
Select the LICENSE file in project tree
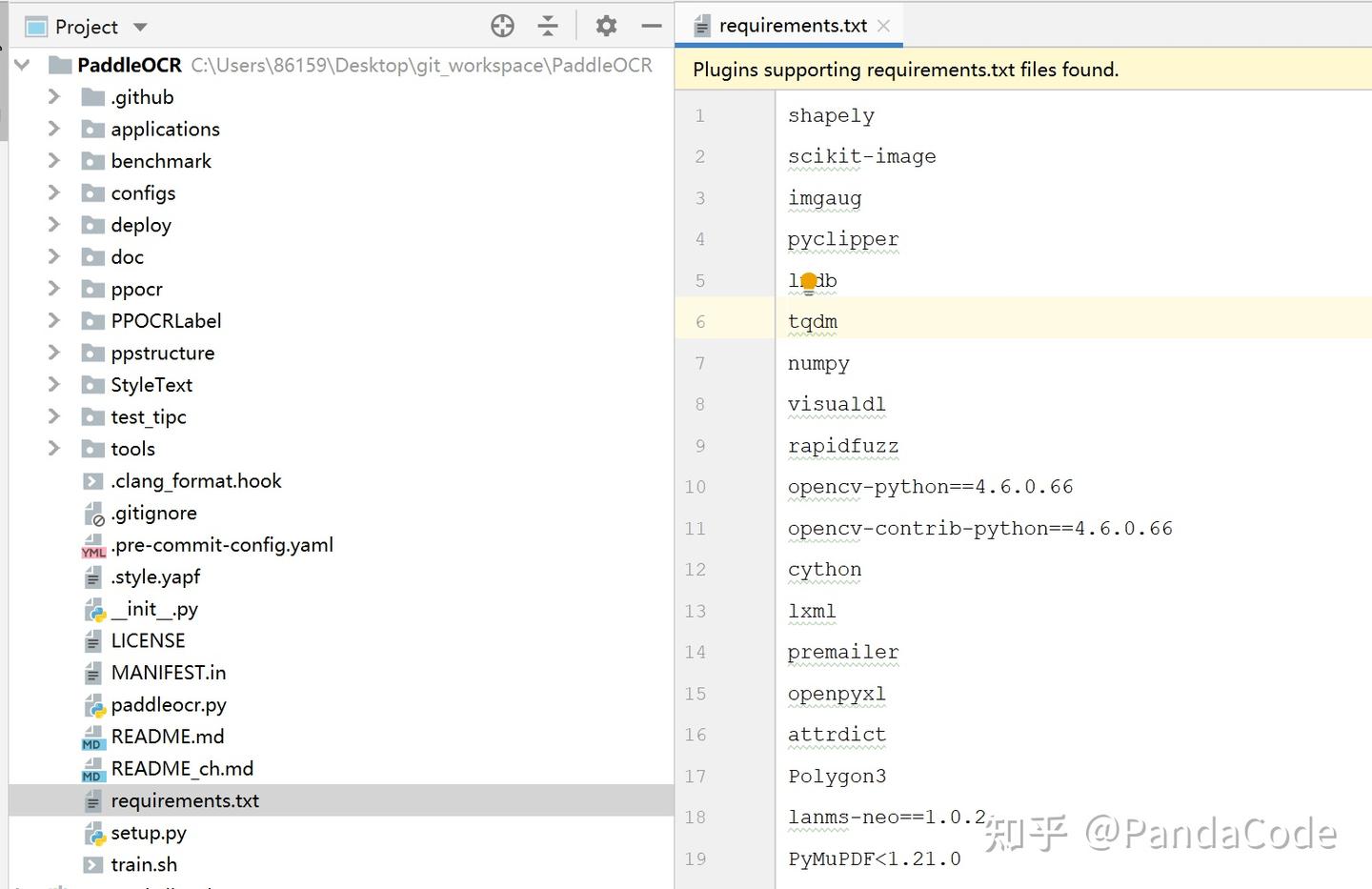click(148, 640)
